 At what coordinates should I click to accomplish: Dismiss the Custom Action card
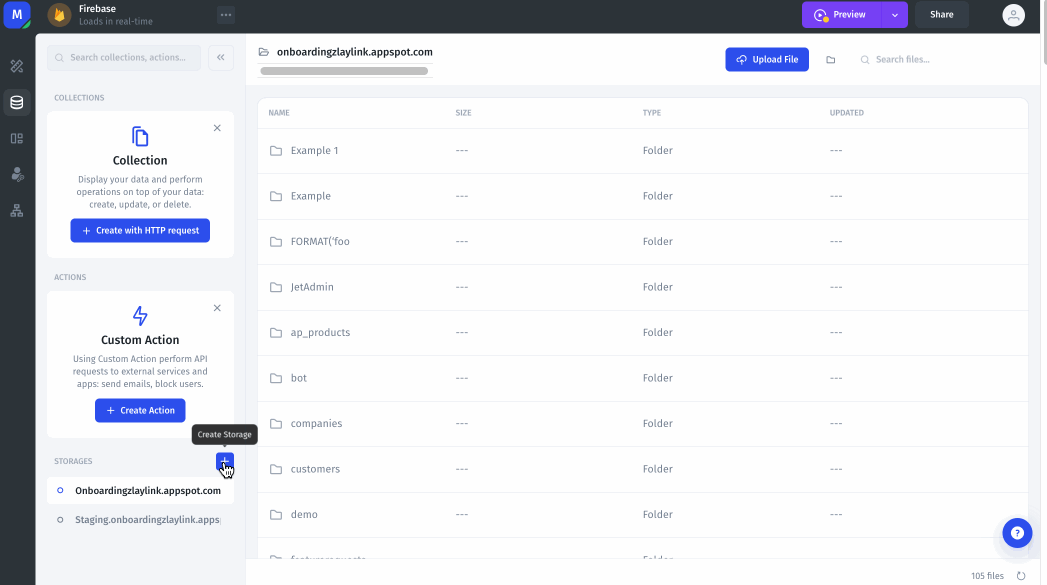(x=217, y=308)
